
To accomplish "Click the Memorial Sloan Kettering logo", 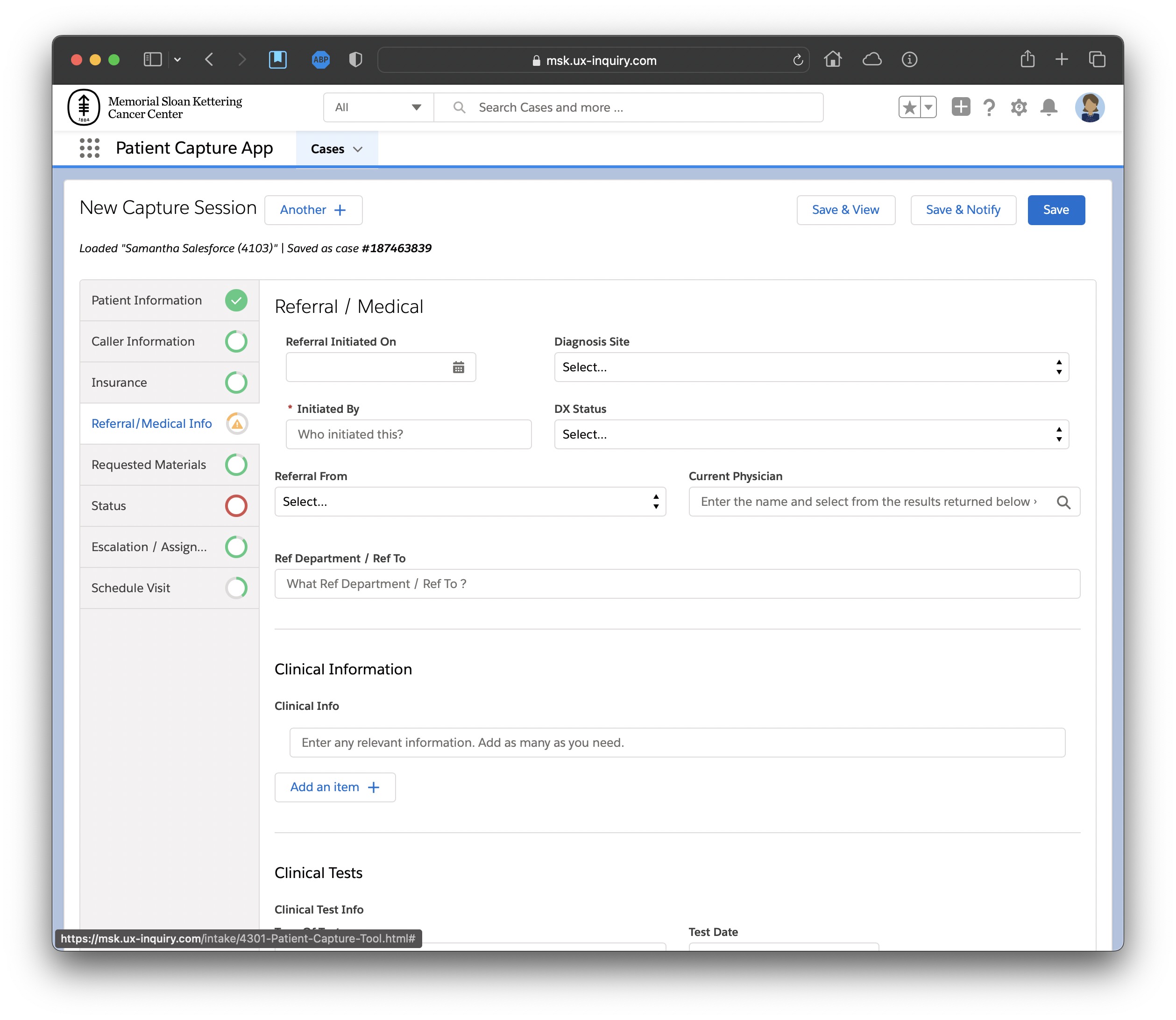I will (x=156, y=107).
